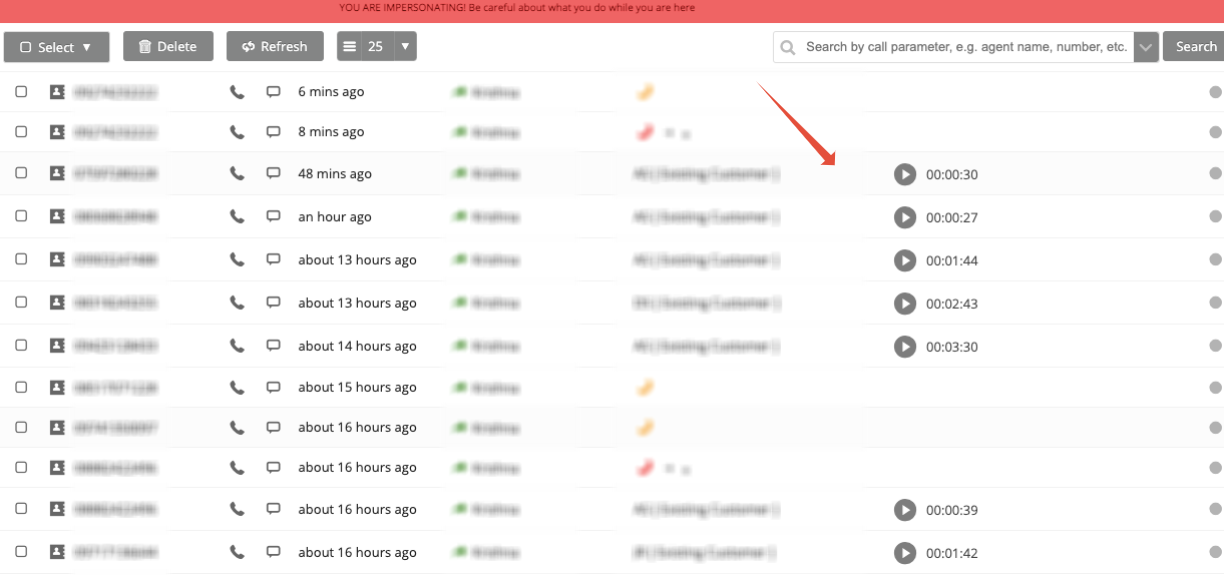1224x575 pixels.
Task: Select the checkbox in the 00:01:44 row
Action: 21,259
